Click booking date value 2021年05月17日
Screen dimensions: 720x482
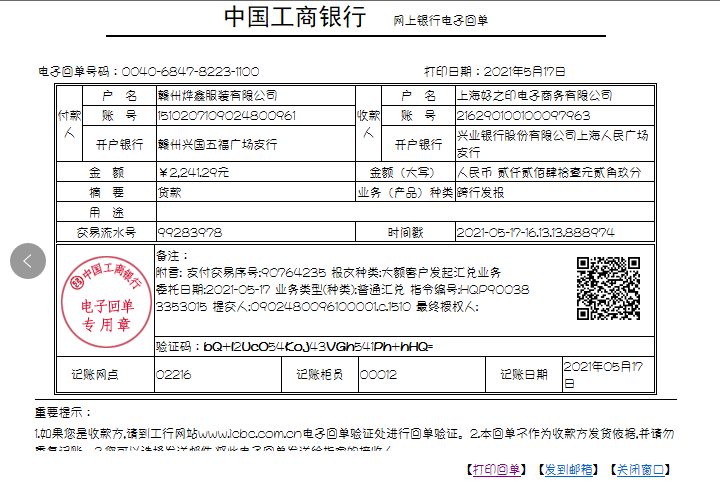(603, 375)
